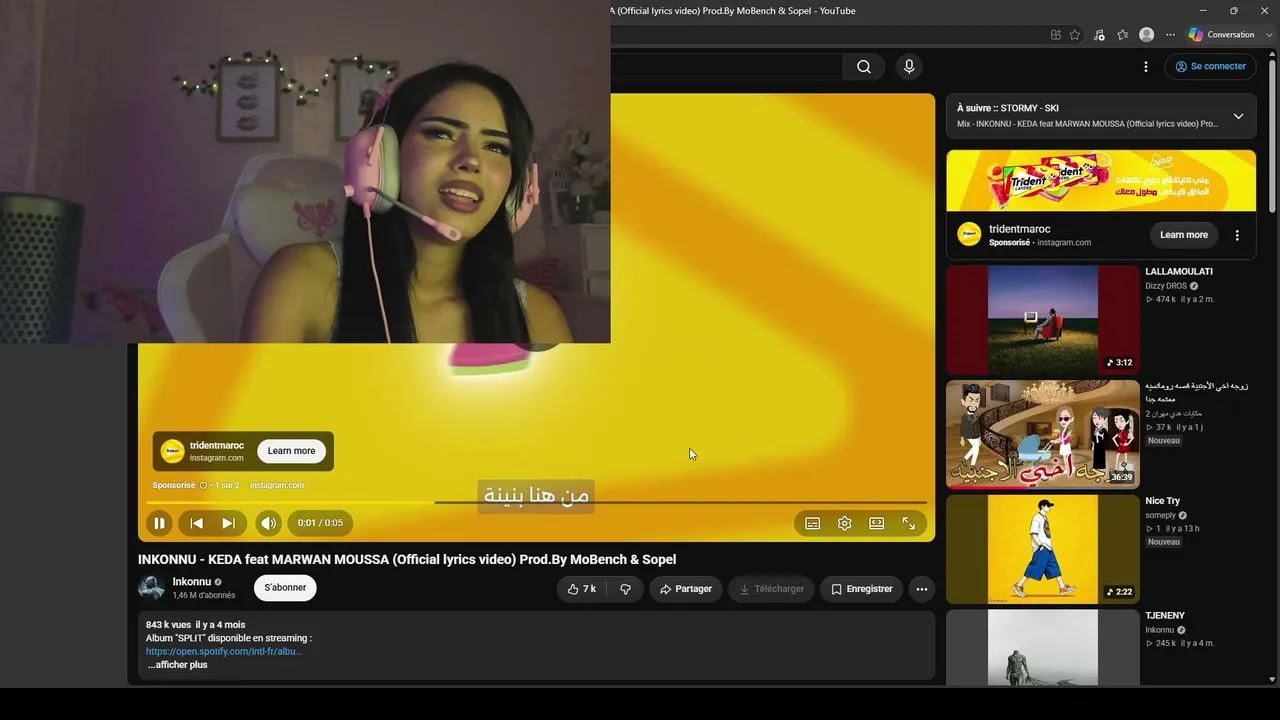Open options menu for the tridentmaroc sidebar ad
The height and width of the screenshot is (720, 1280).
(x=1237, y=235)
